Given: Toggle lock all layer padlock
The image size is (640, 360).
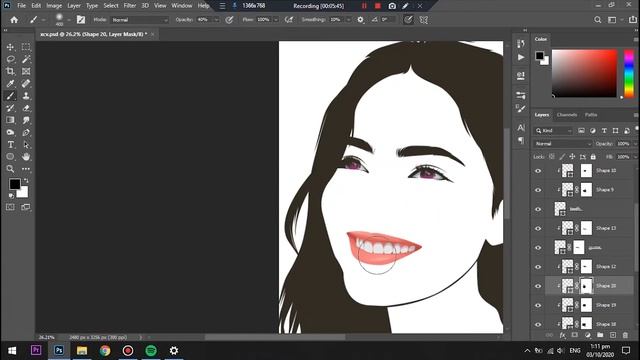Looking at the screenshot, I should point(593,157).
